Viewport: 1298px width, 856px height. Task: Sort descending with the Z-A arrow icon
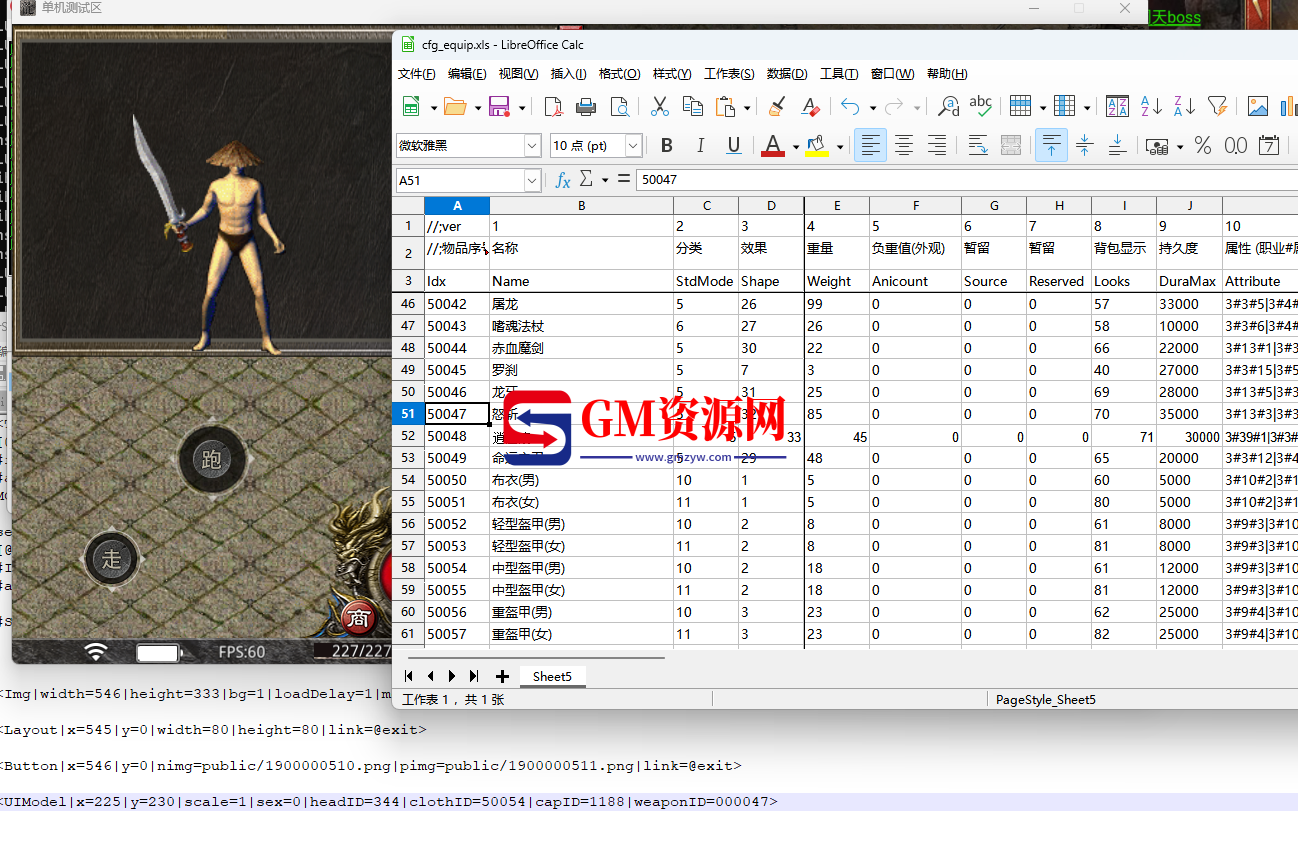pos(1184,107)
